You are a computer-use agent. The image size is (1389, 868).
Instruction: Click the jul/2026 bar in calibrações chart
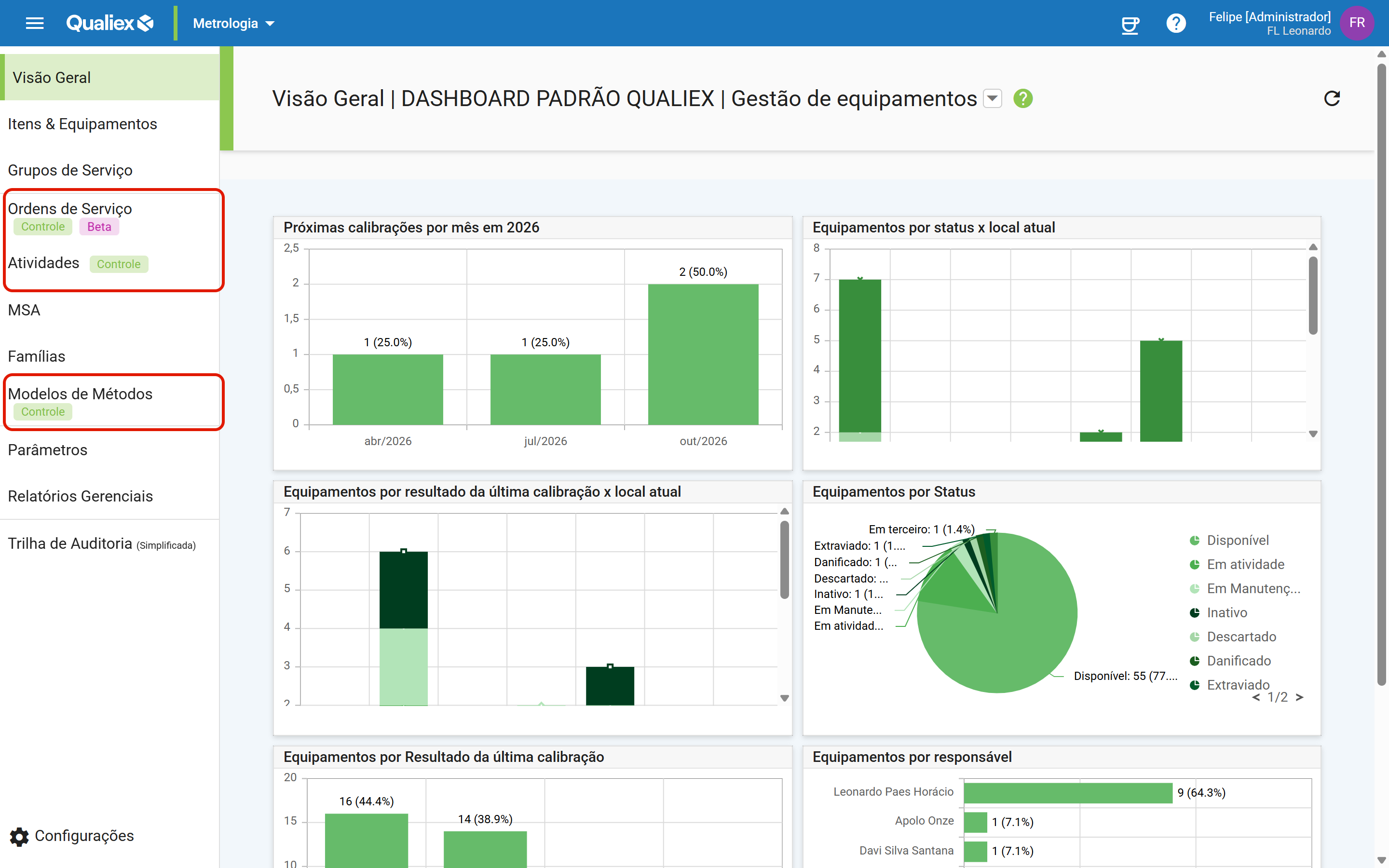[x=545, y=390]
